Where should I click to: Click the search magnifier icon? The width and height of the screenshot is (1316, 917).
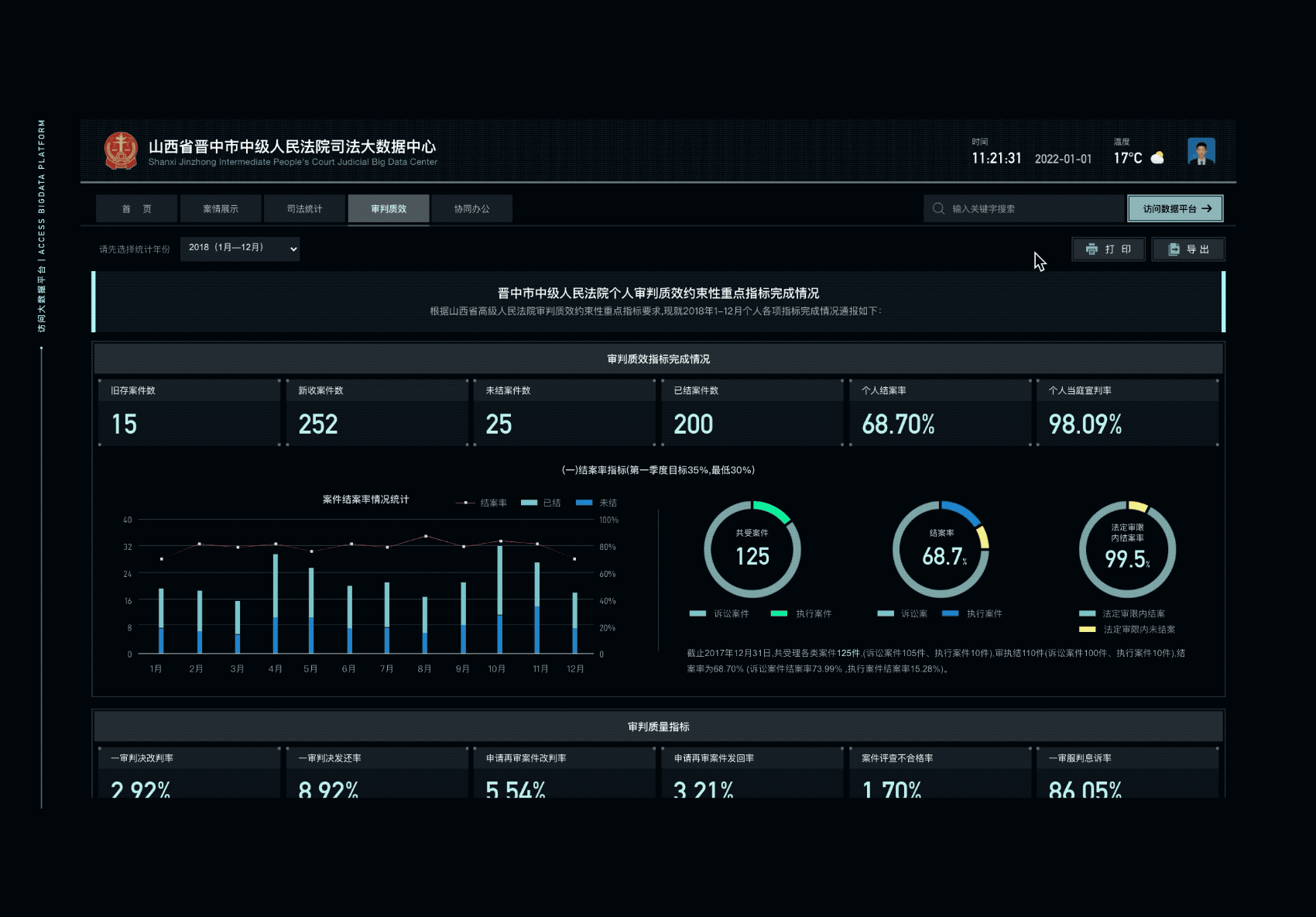click(x=938, y=208)
